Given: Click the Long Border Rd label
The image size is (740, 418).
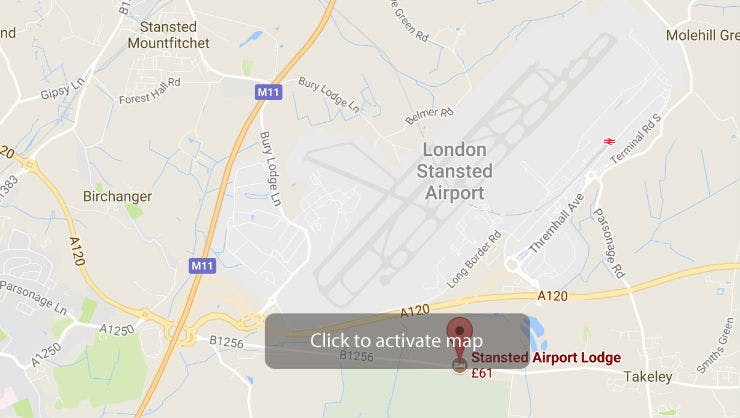Looking at the screenshot, I should click(474, 259).
